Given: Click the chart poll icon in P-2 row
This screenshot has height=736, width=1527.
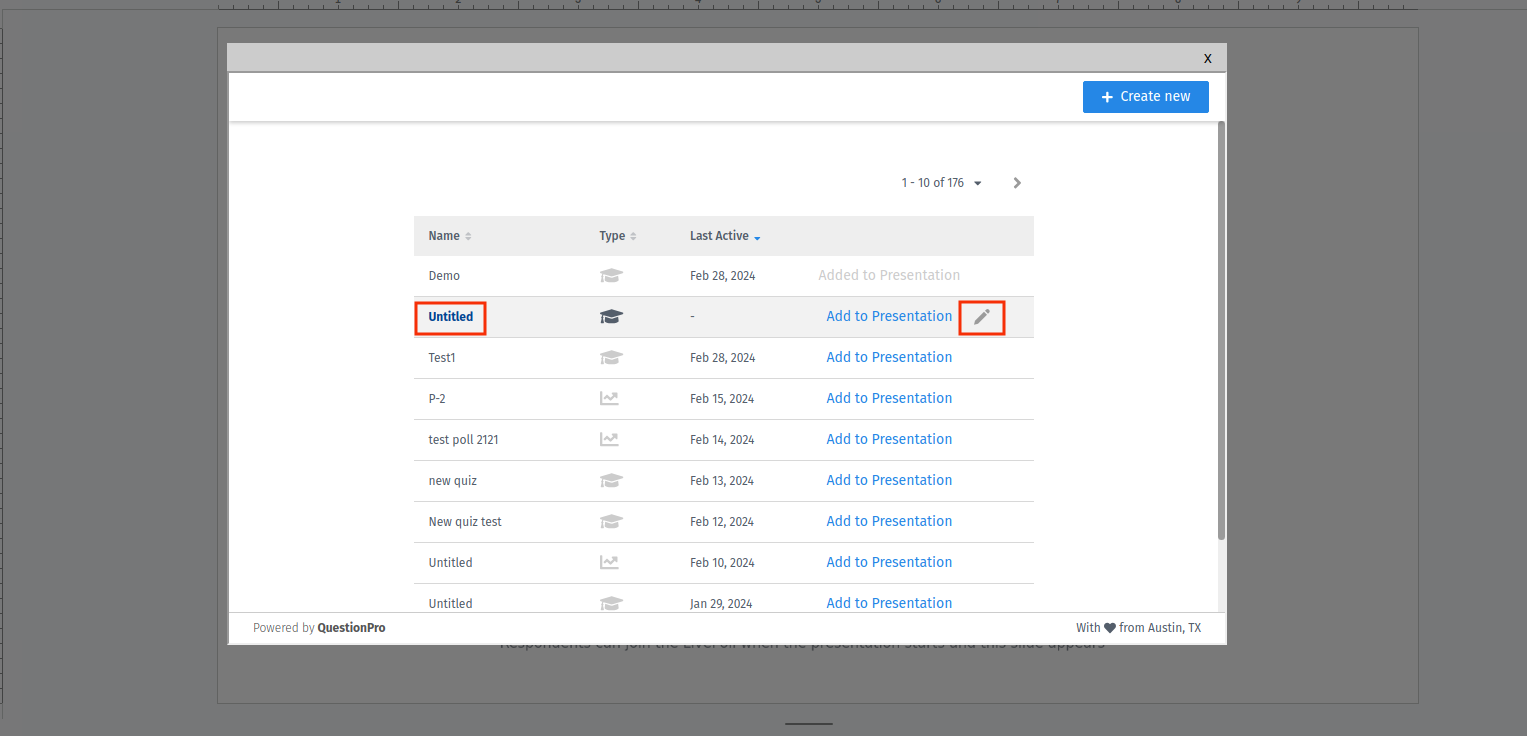Looking at the screenshot, I should (609, 398).
